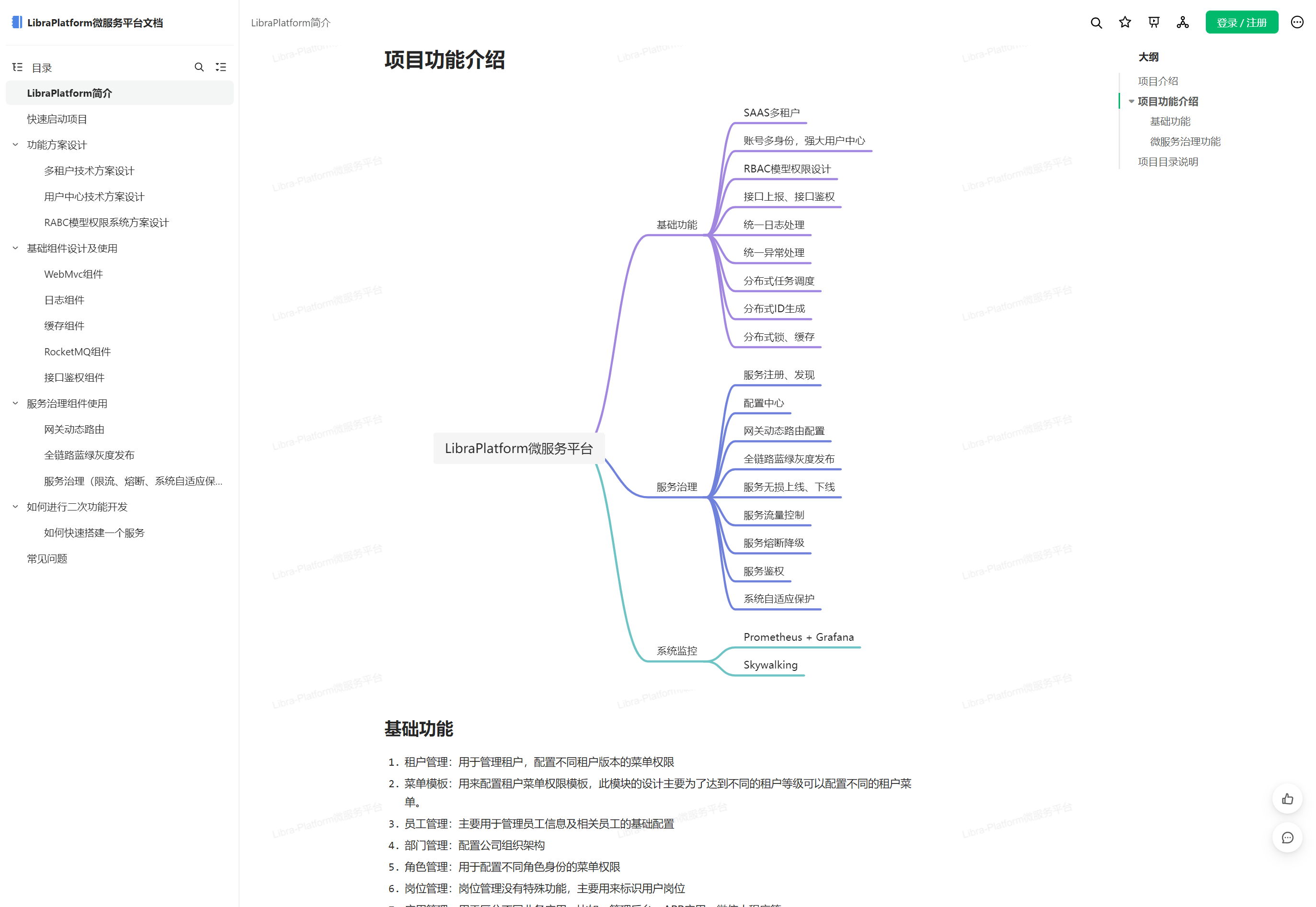Click the collapse-all catalog list icon

[x=220, y=67]
